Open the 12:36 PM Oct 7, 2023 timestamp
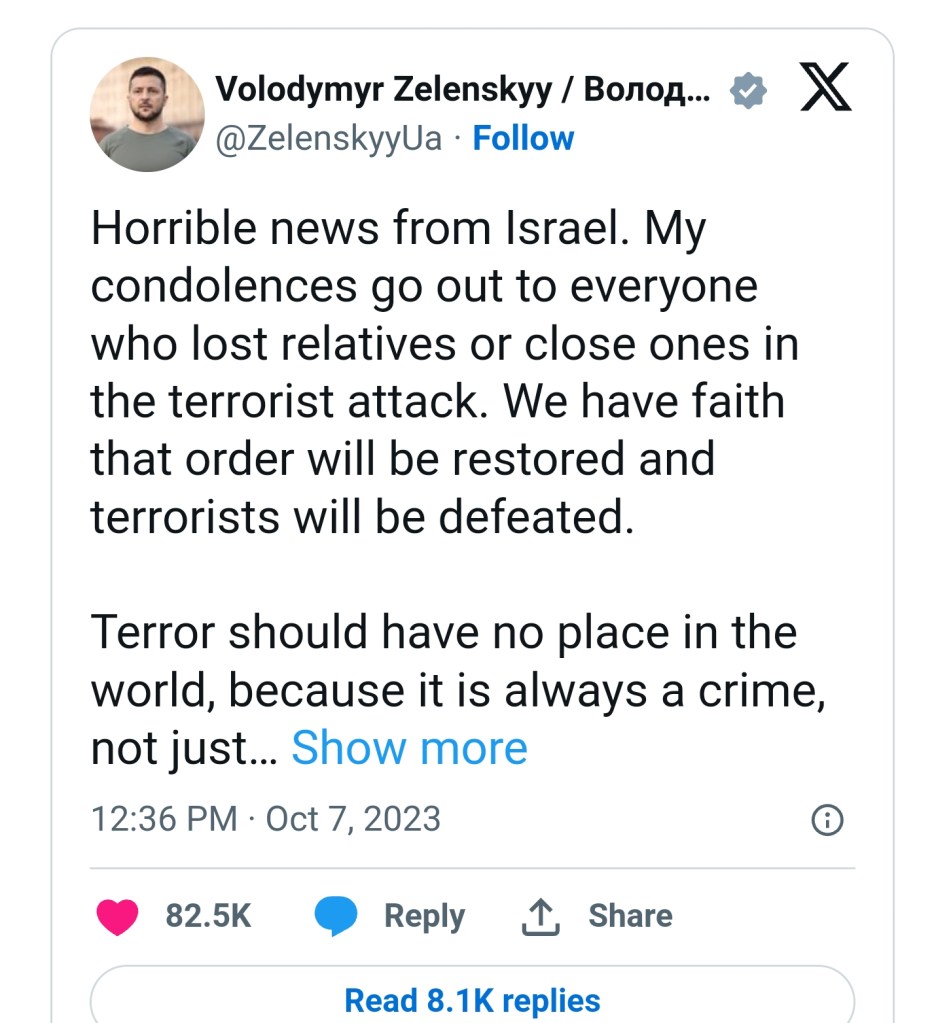The width and height of the screenshot is (934, 1023). (266, 819)
